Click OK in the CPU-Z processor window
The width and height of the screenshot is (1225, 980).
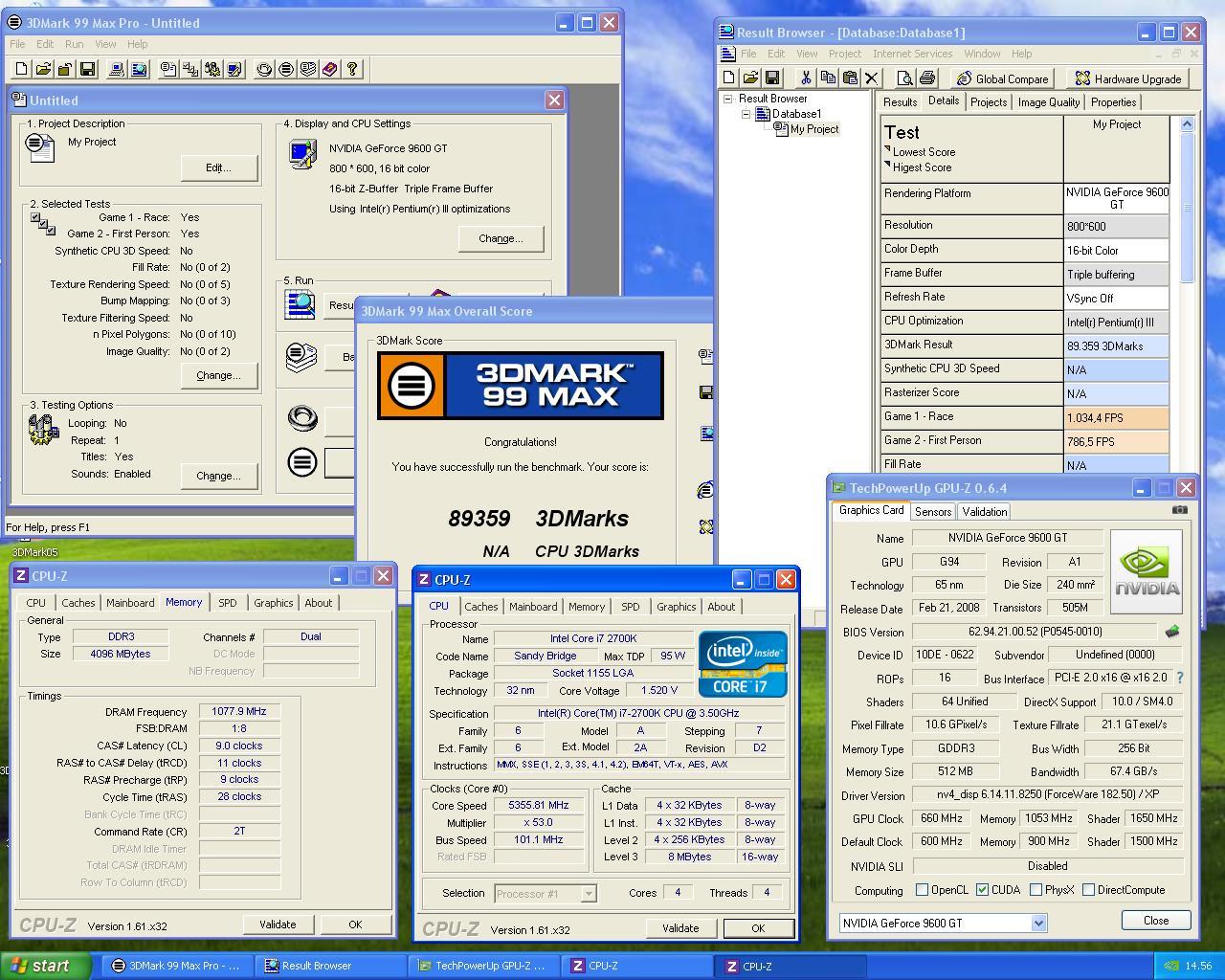pos(758,928)
